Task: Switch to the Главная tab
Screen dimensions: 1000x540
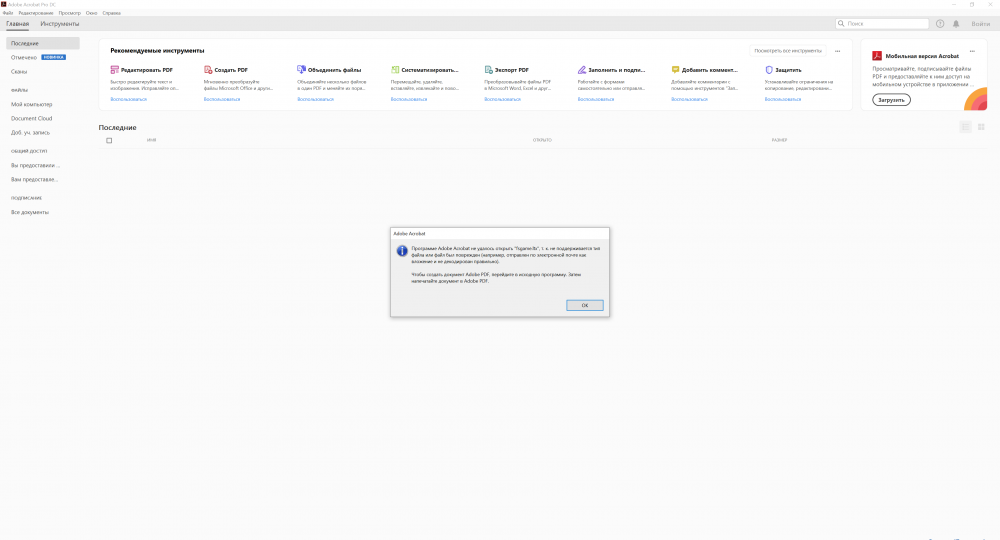Action: [x=18, y=24]
